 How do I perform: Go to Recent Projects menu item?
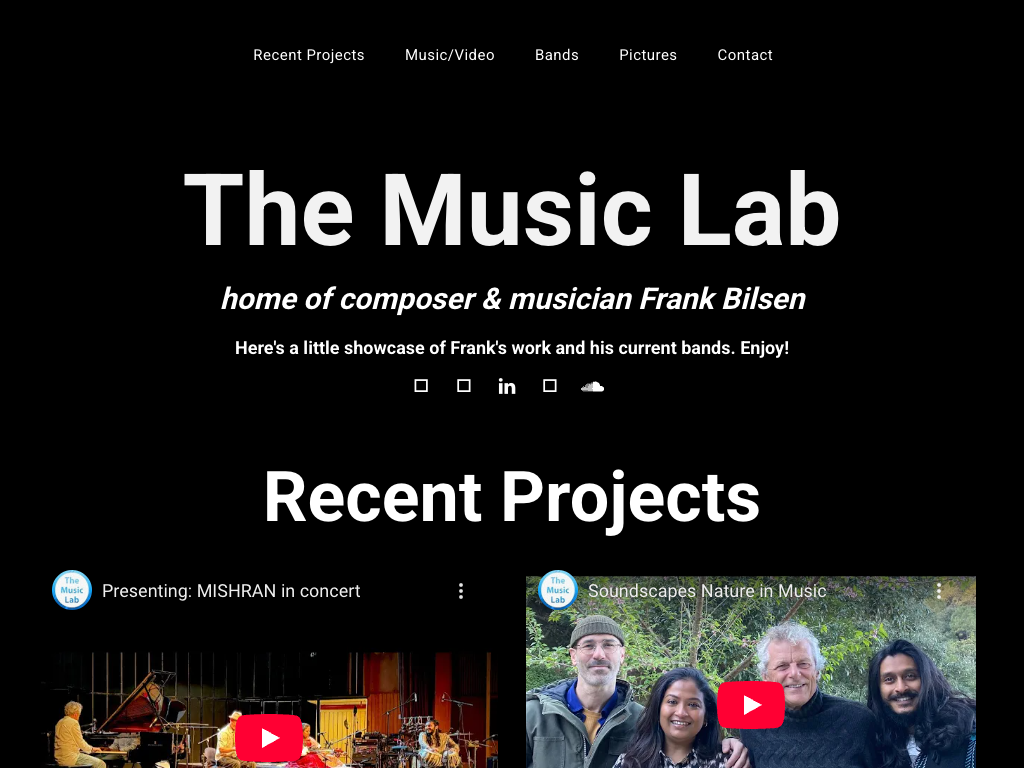click(x=309, y=55)
